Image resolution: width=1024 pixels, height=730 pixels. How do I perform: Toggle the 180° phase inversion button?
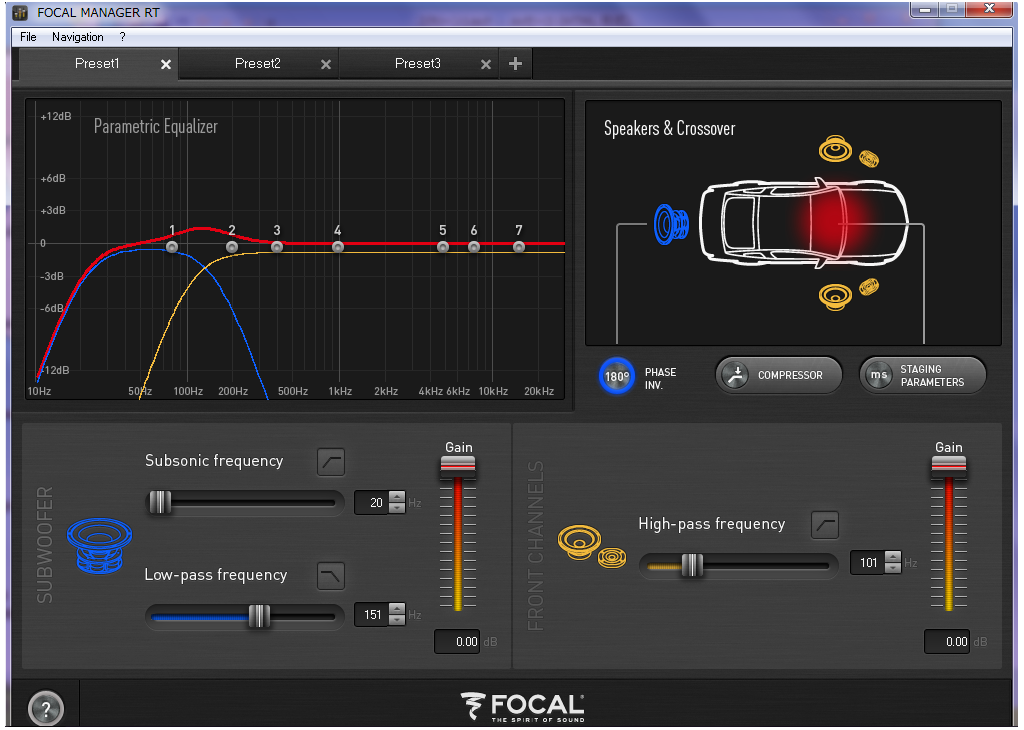616,375
